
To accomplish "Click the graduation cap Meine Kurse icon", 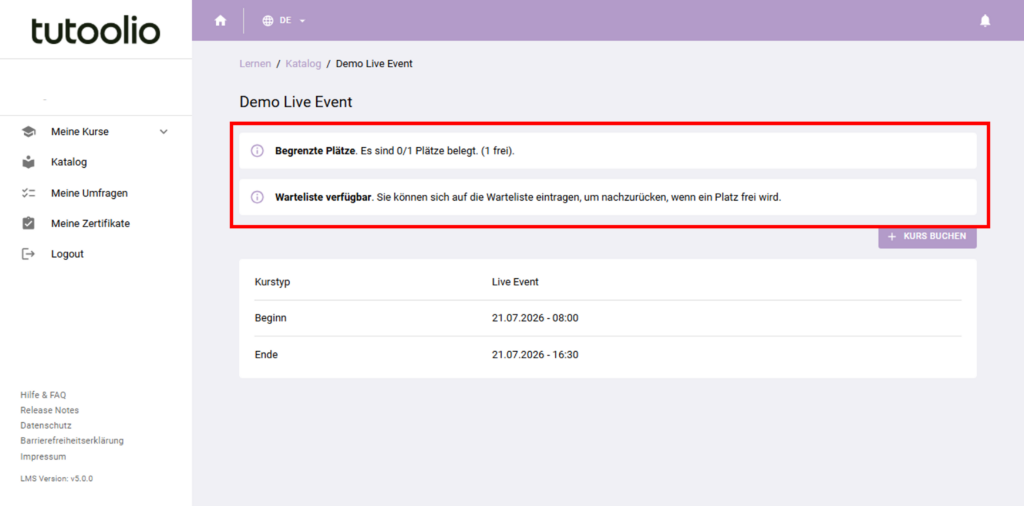I will (28, 131).
